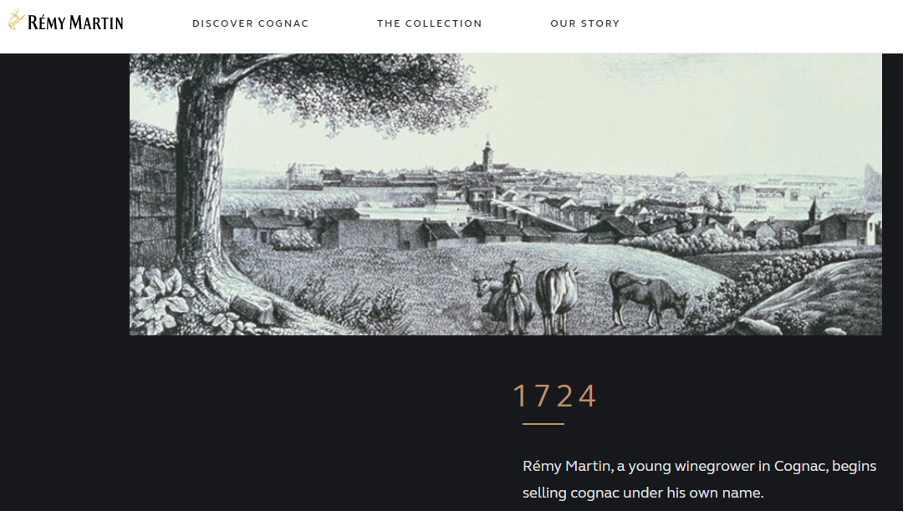
Task: Click the grazing cow on the right
Action: coord(648,298)
